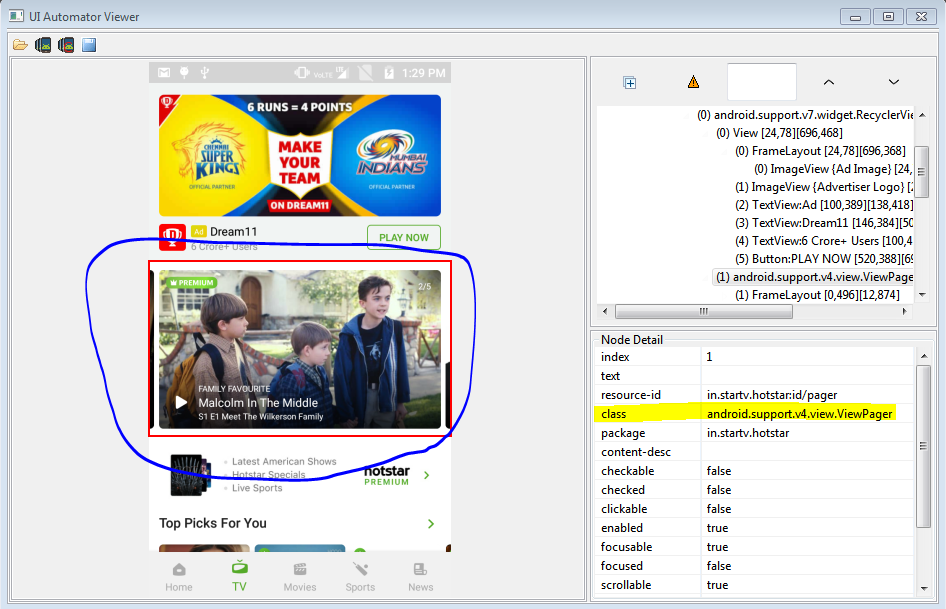Click Malcolm In The Middle title text
Image resolution: width=946 pixels, height=609 pixels.
pyautogui.click(x=258, y=403)
